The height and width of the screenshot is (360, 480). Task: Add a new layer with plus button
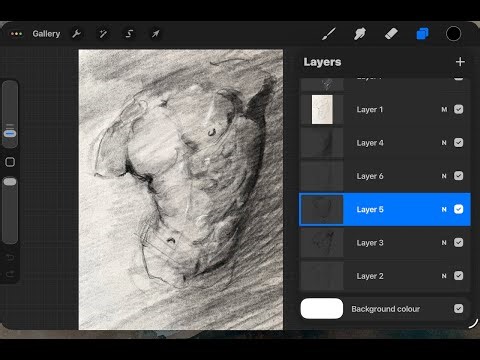pyautogui.click(x=460, y=62)
